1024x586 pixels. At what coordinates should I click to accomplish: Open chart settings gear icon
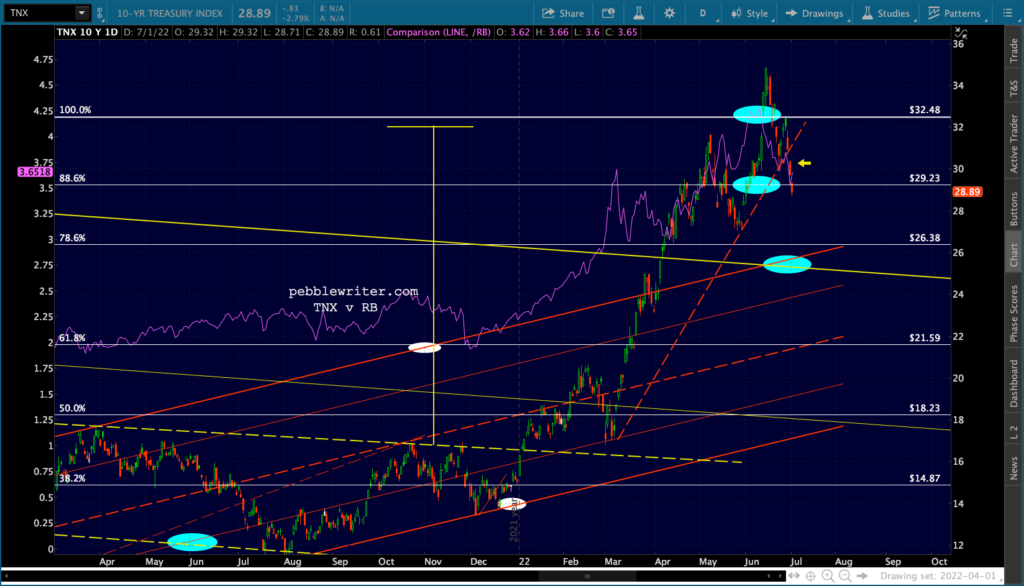[x=669, y=13]
